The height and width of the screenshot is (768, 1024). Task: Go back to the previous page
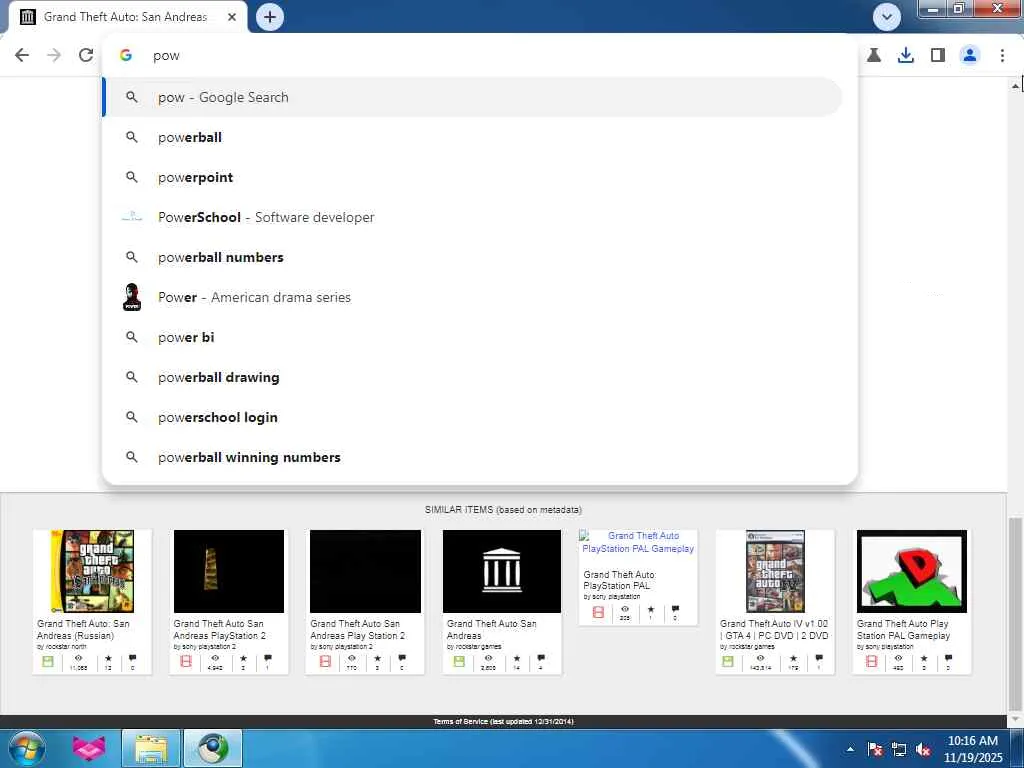pos(22,55)
